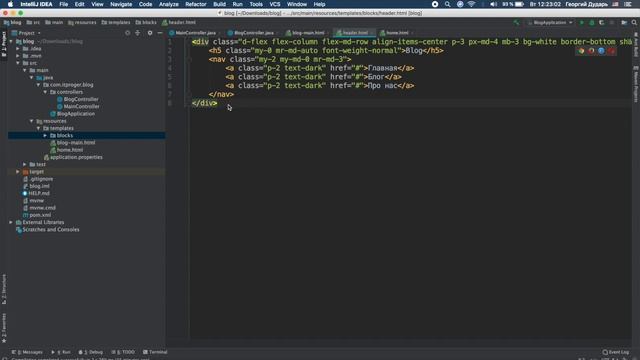
Task: Expand the target folder arrow
Action: point(18,172)
